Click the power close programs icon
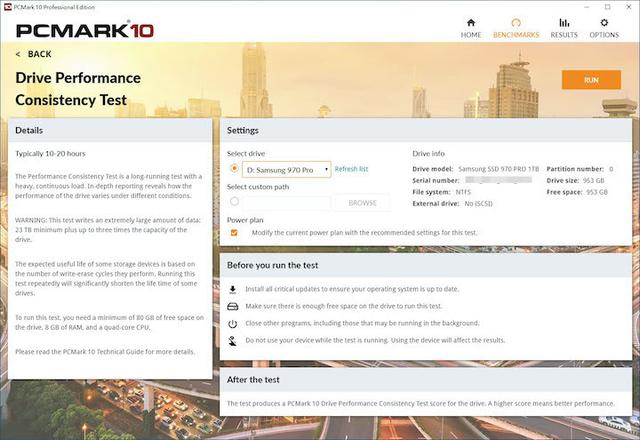The image size is (640, 440). (x=233, y=324)
